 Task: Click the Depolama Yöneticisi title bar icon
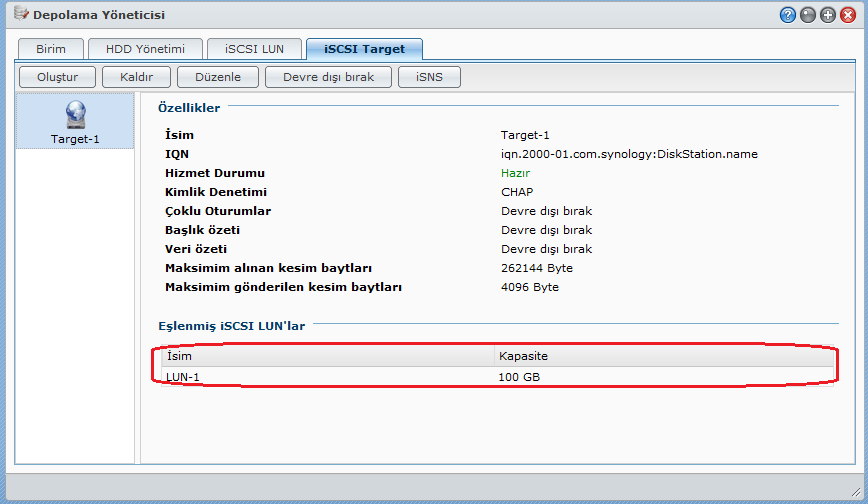[x=20, y=15]
